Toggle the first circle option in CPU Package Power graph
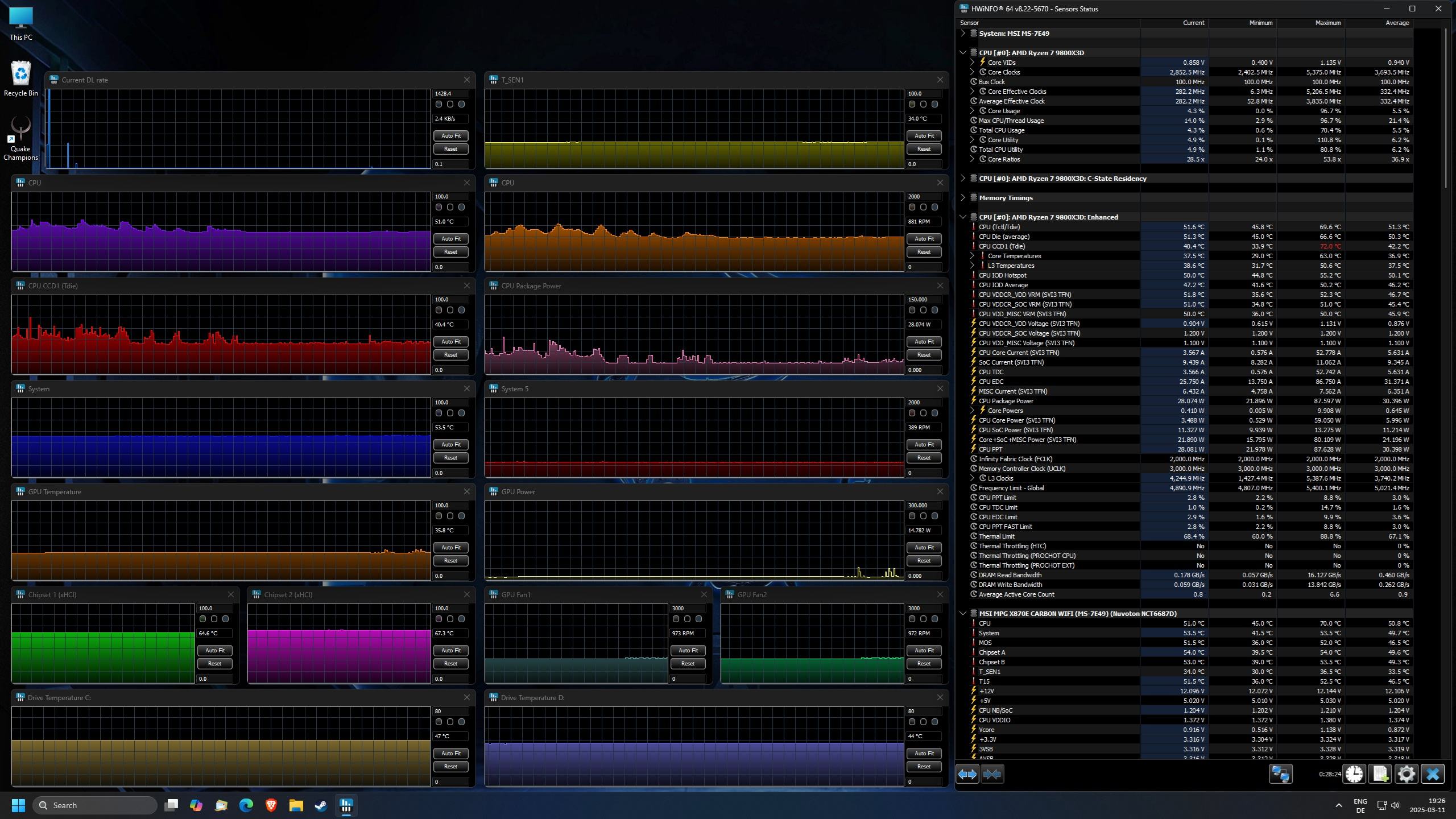Image resolution: width=1456 pixels, height=819 pixels. (912, 310)
